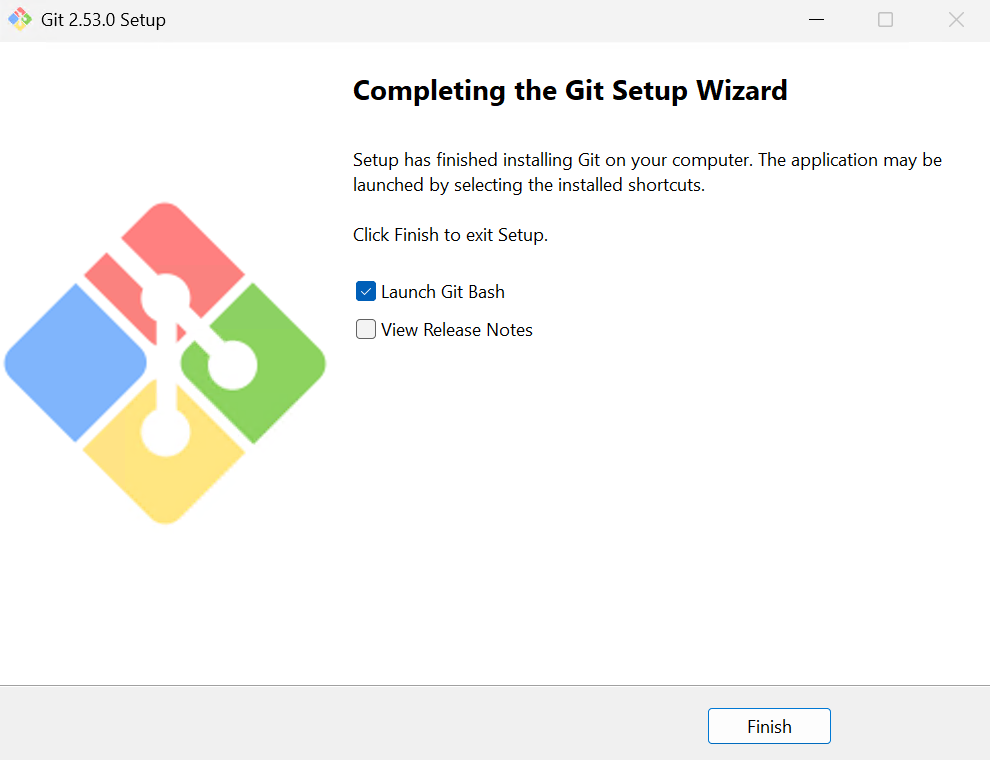The image size is (990, 760).
Task: Toggle Launch Git Bash off then verify state
Action: (x=366, y=291)
